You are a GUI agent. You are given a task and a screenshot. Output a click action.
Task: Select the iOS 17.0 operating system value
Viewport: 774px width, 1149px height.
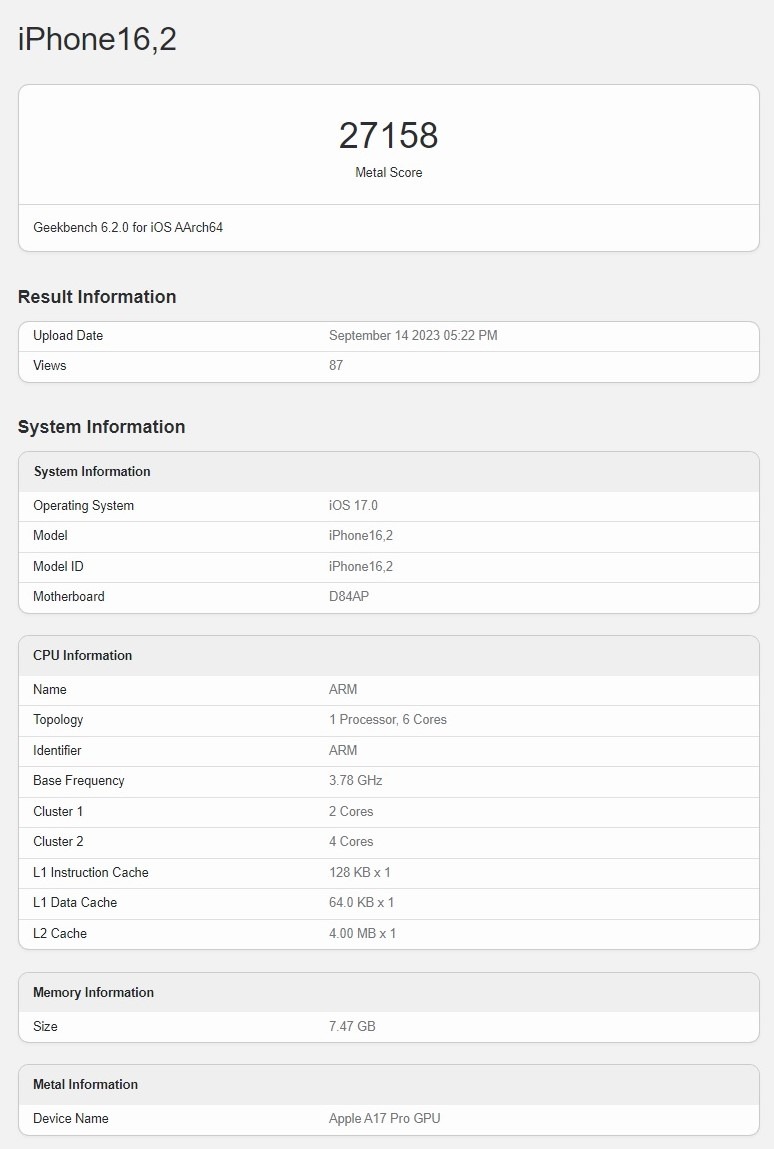(353, 506)
